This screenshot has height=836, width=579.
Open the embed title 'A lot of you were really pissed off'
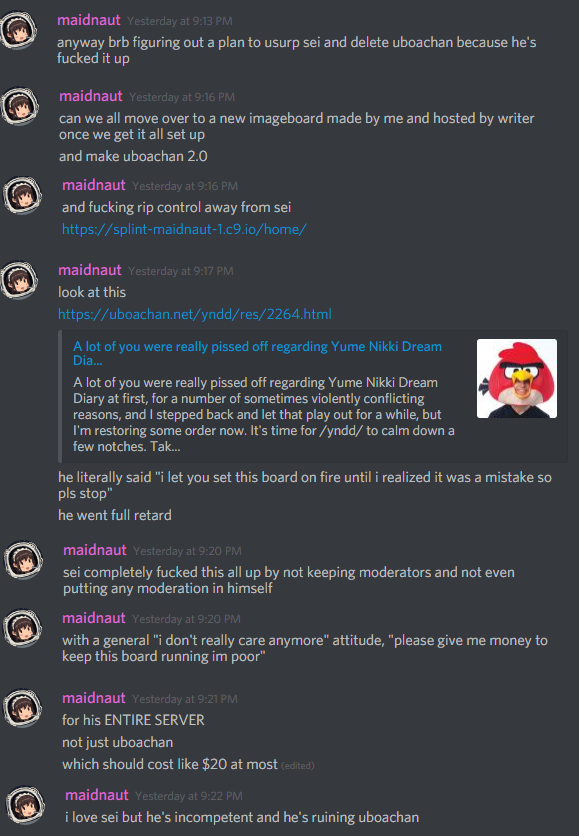coord(257,353)
